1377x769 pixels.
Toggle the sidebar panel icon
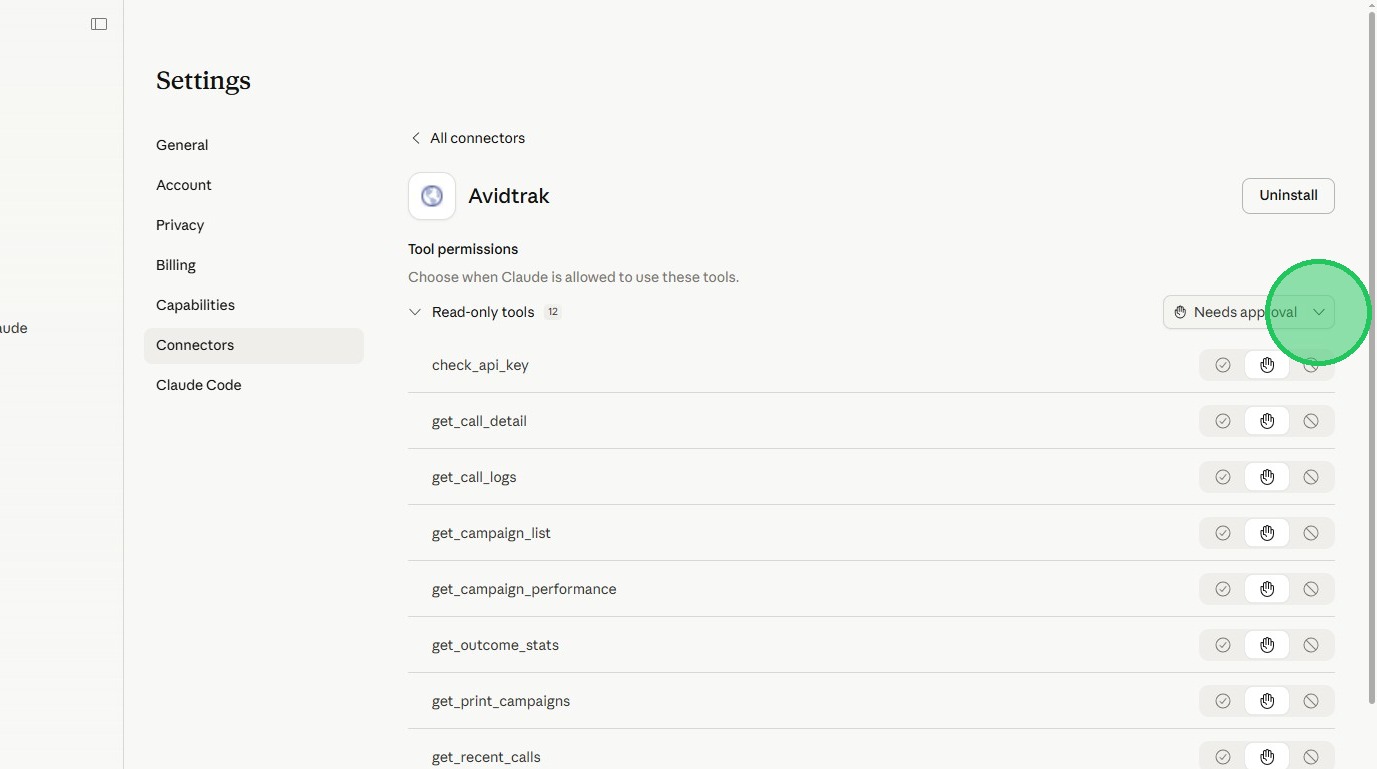pos(99,24)
